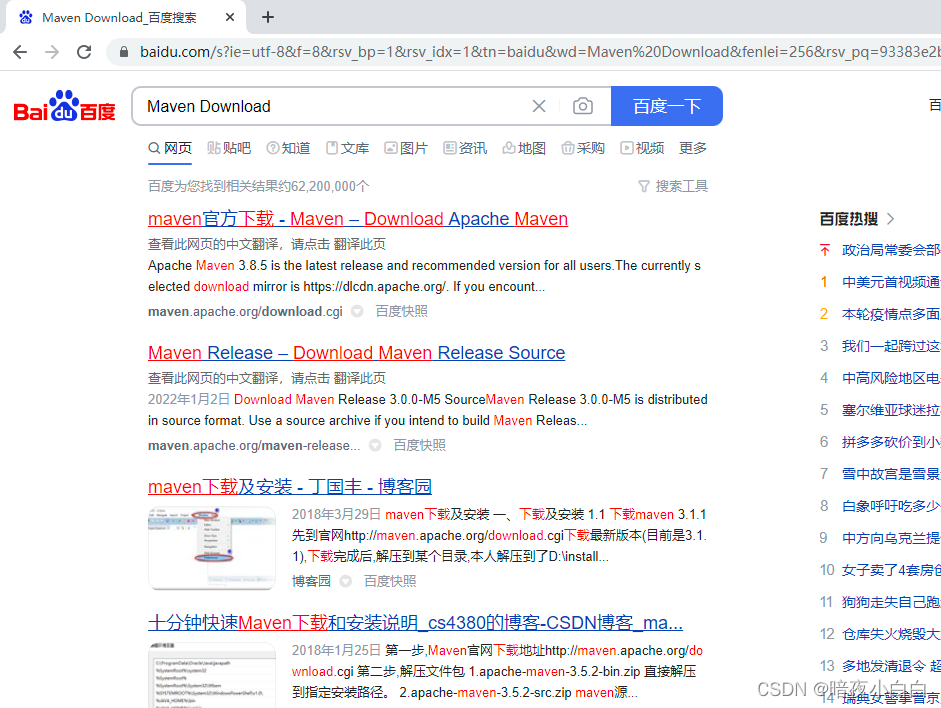Select the 网页 tab
This screenshot has width=941, height=708.
point(170,148)
